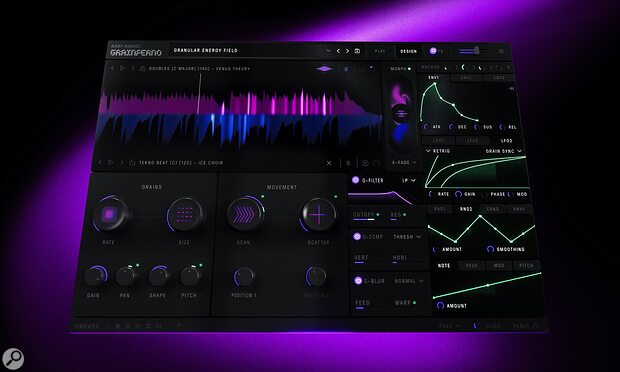Click the Shape knob
Viewport: 620px width, 372px height.
coord(159,276)
